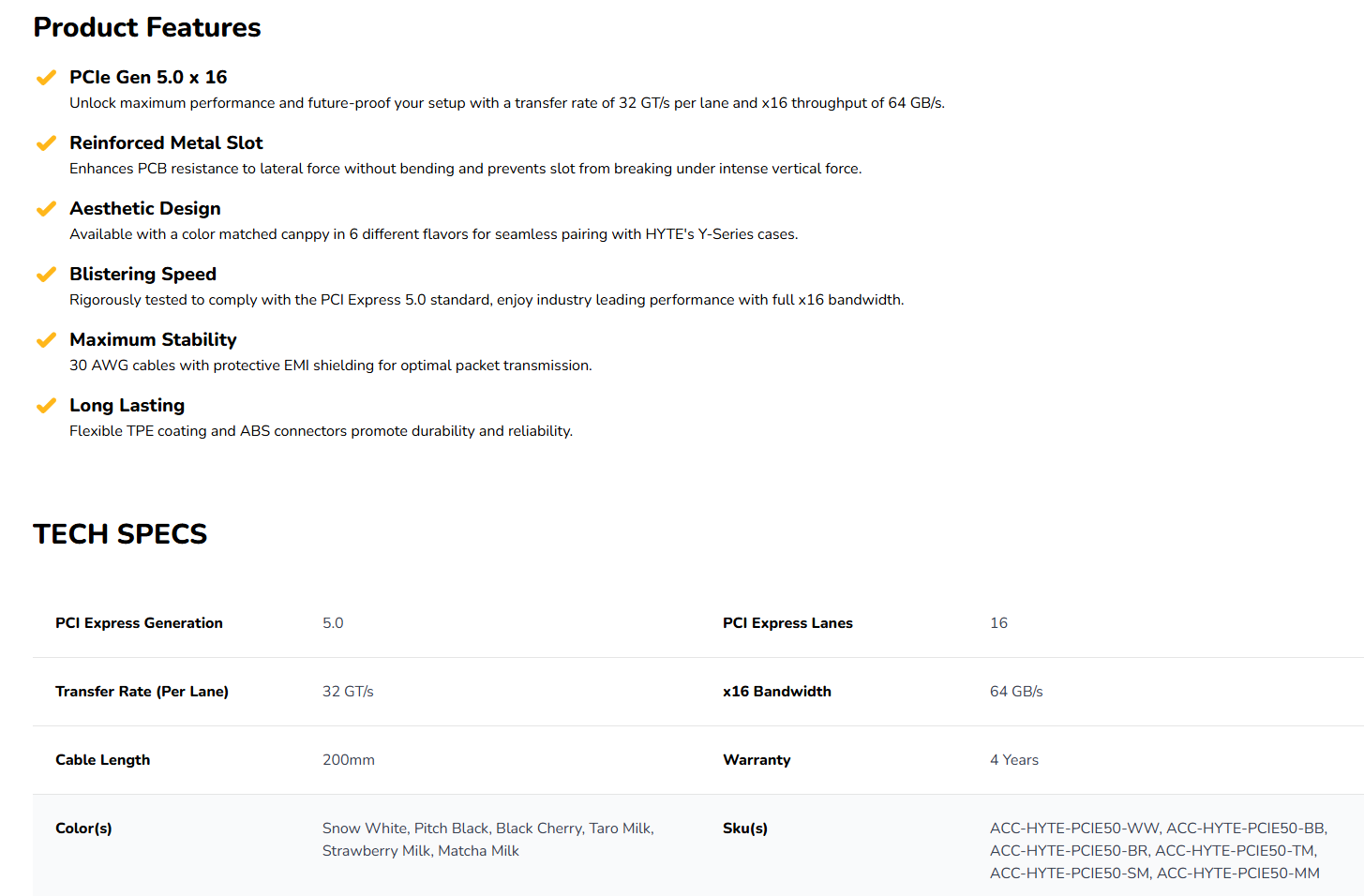Screen dimensions: 1364x896
Task: Click the Reinforced Metal Slot feature title
Action: pyautogui.click(x=166, y=143)
